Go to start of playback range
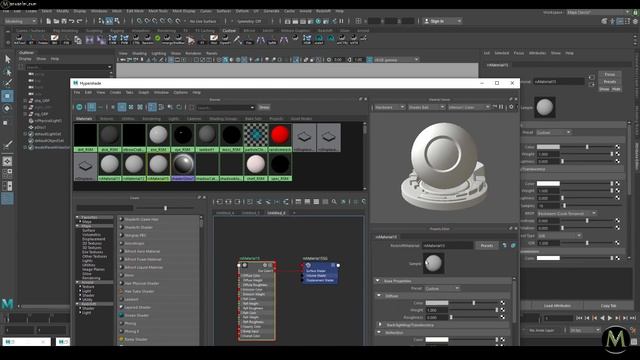The image size is (640, 360). (579, 318)
